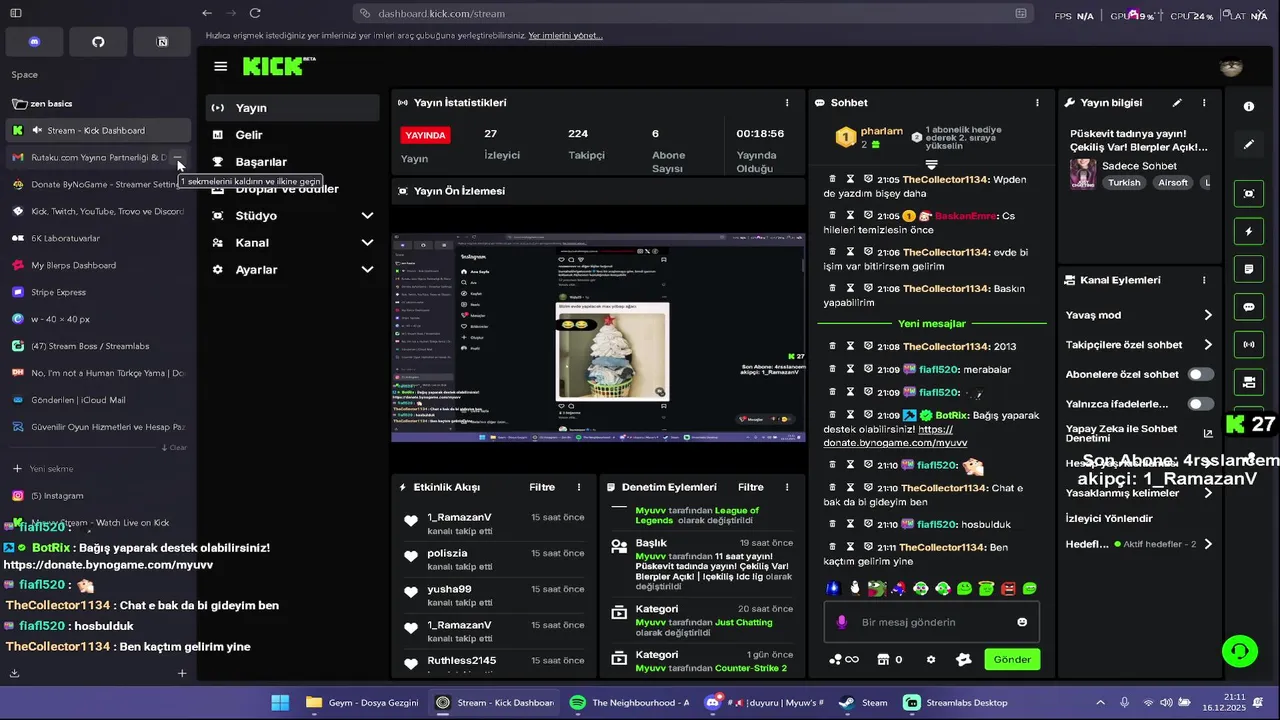Select Başarılar in the left menu
The width and height of the screenshot is (1280, 720).
click(x=292, y=162)
